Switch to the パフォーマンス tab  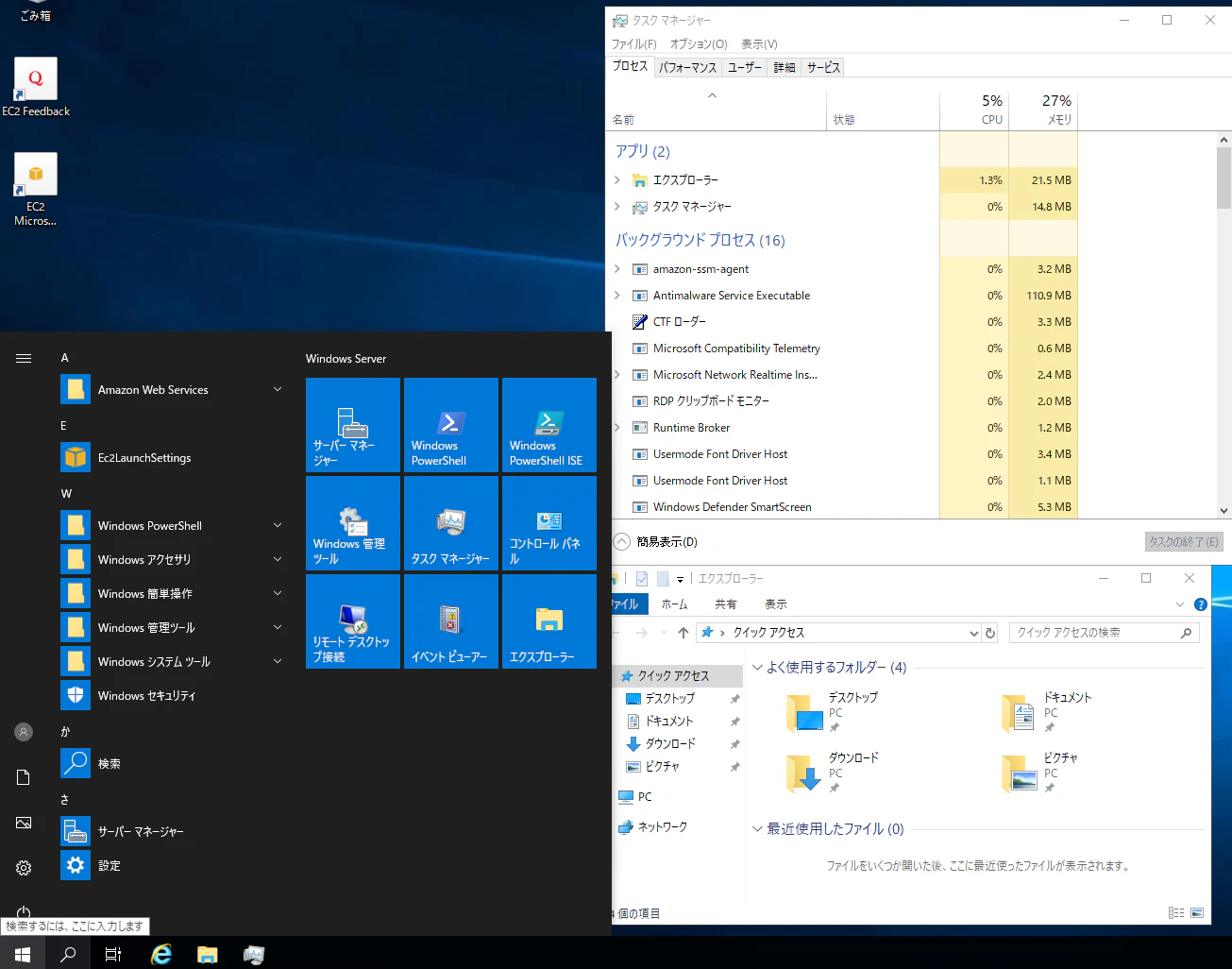[687, 67]
